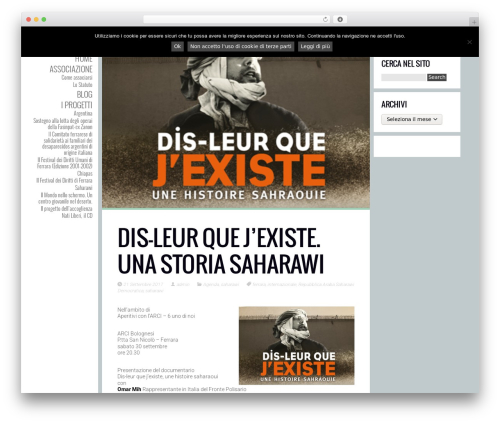Open the Seleziona il mese archive dropdown
The height and width of the screenshot is (423, 500).
point(412,119)
